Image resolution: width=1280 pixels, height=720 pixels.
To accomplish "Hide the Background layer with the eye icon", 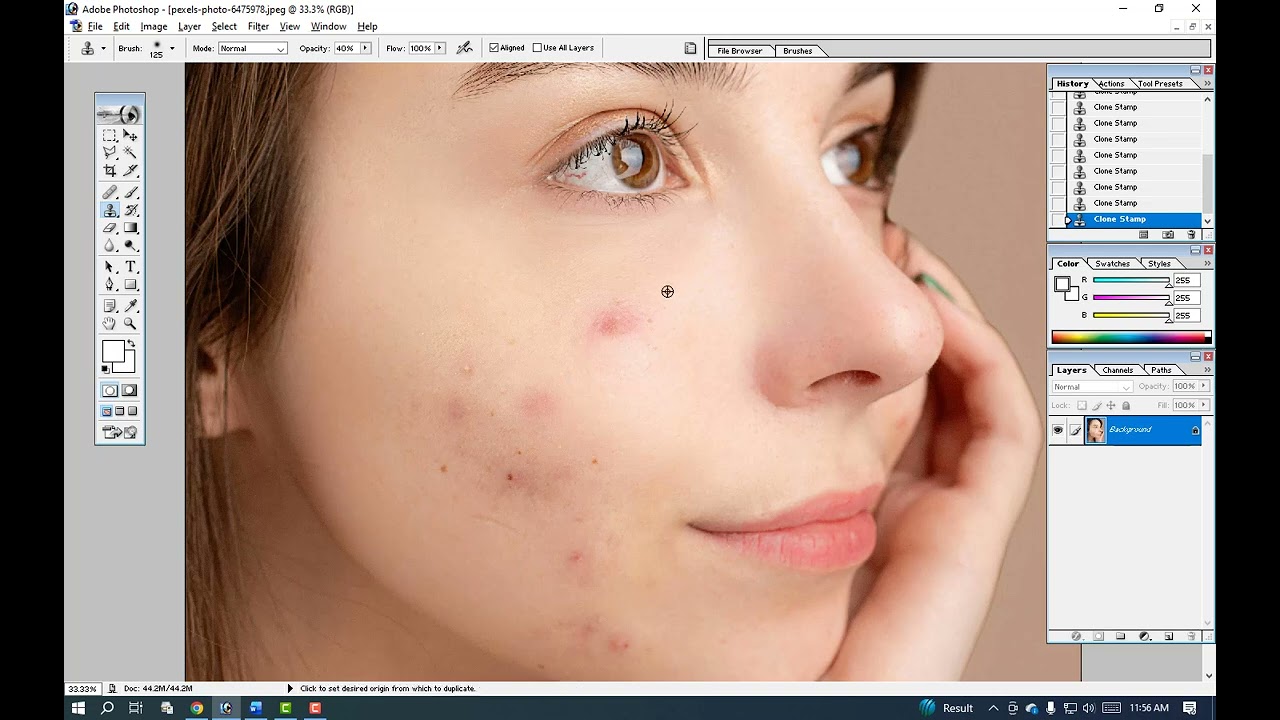I will point(1058,430).
